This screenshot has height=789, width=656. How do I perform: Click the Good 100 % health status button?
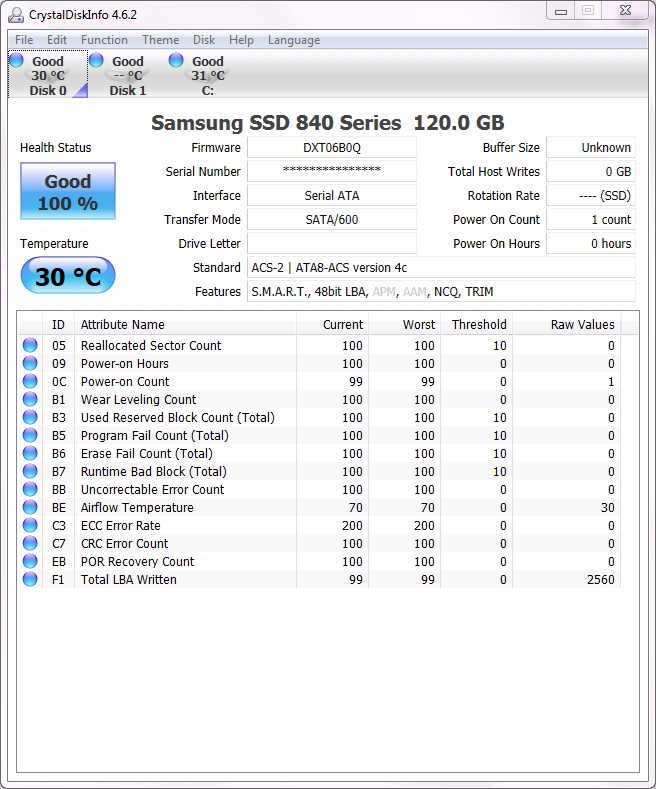point(68,191)
